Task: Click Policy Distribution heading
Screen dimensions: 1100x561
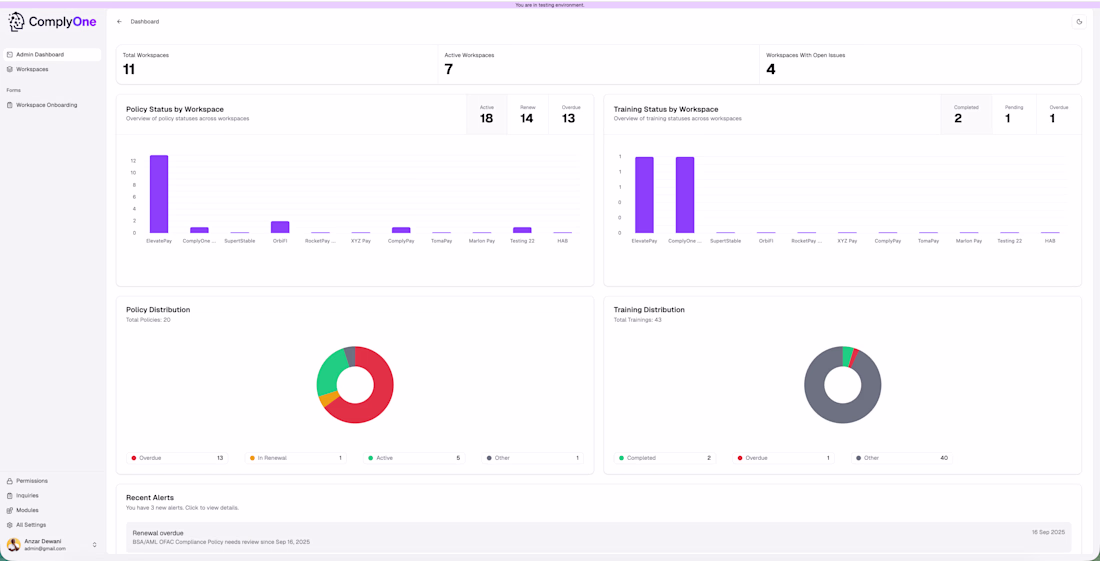Action: point(158,309)
